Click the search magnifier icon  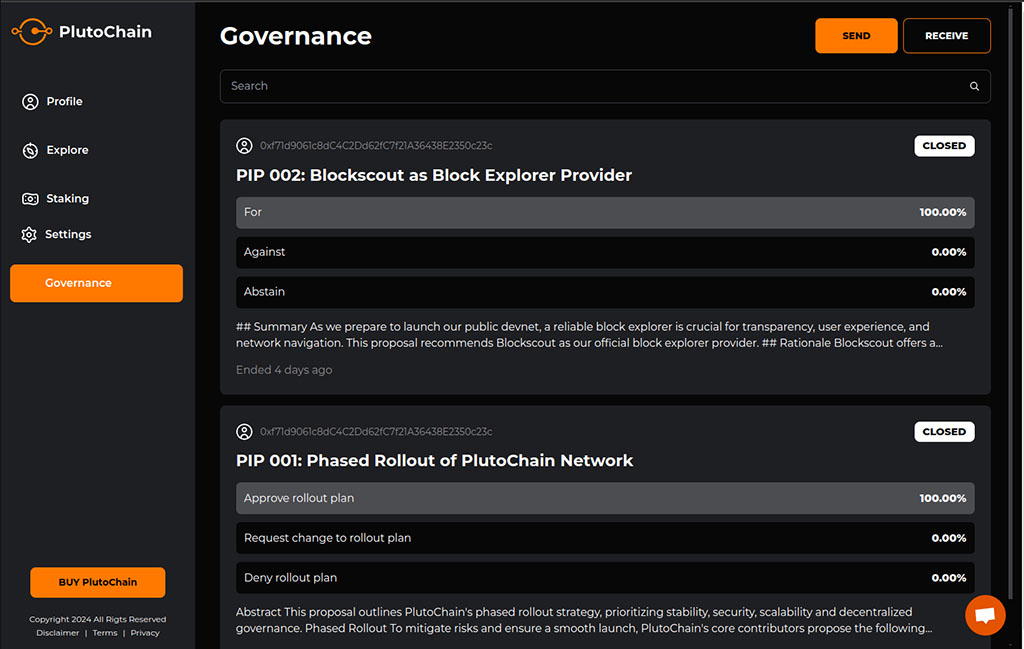click(x=974, y=86)
